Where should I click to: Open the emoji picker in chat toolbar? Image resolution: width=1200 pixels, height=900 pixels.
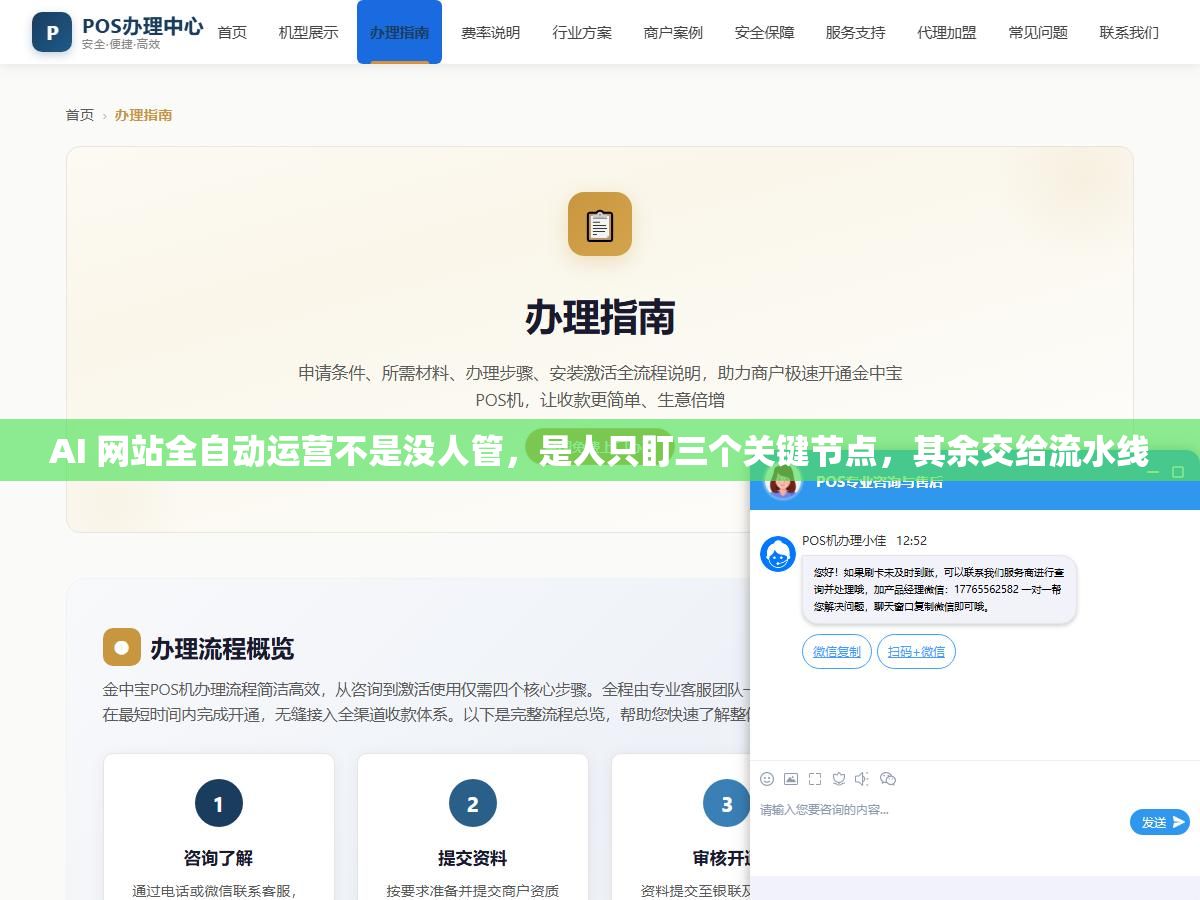(x=767, y=778)
